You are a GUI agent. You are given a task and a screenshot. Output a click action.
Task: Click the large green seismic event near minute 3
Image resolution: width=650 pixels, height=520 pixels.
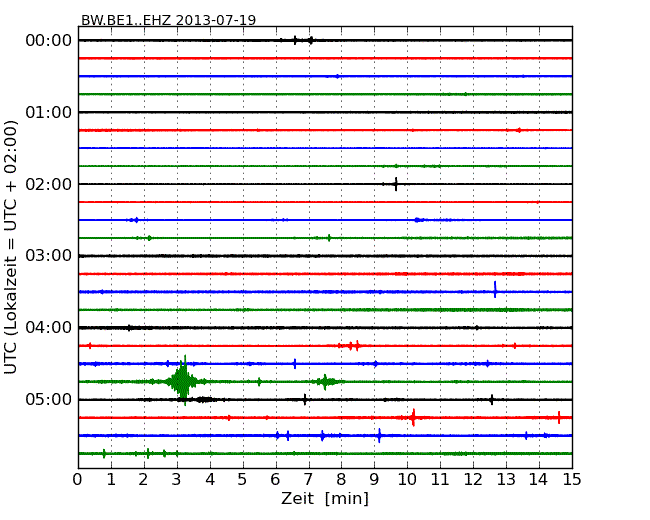click(183, 381)
